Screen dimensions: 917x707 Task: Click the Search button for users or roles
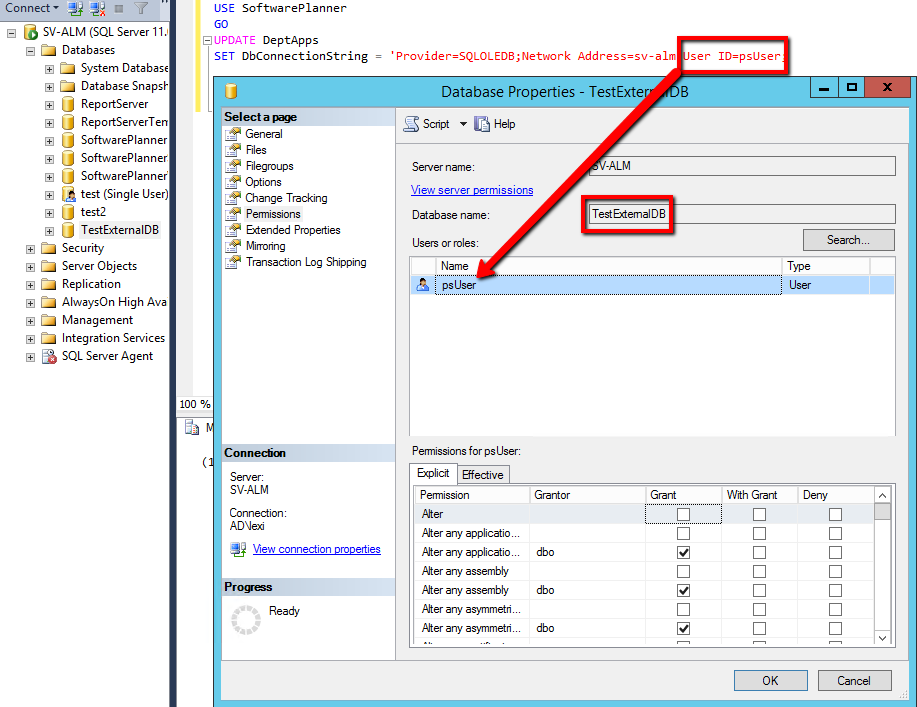click(x=847, y=239)
